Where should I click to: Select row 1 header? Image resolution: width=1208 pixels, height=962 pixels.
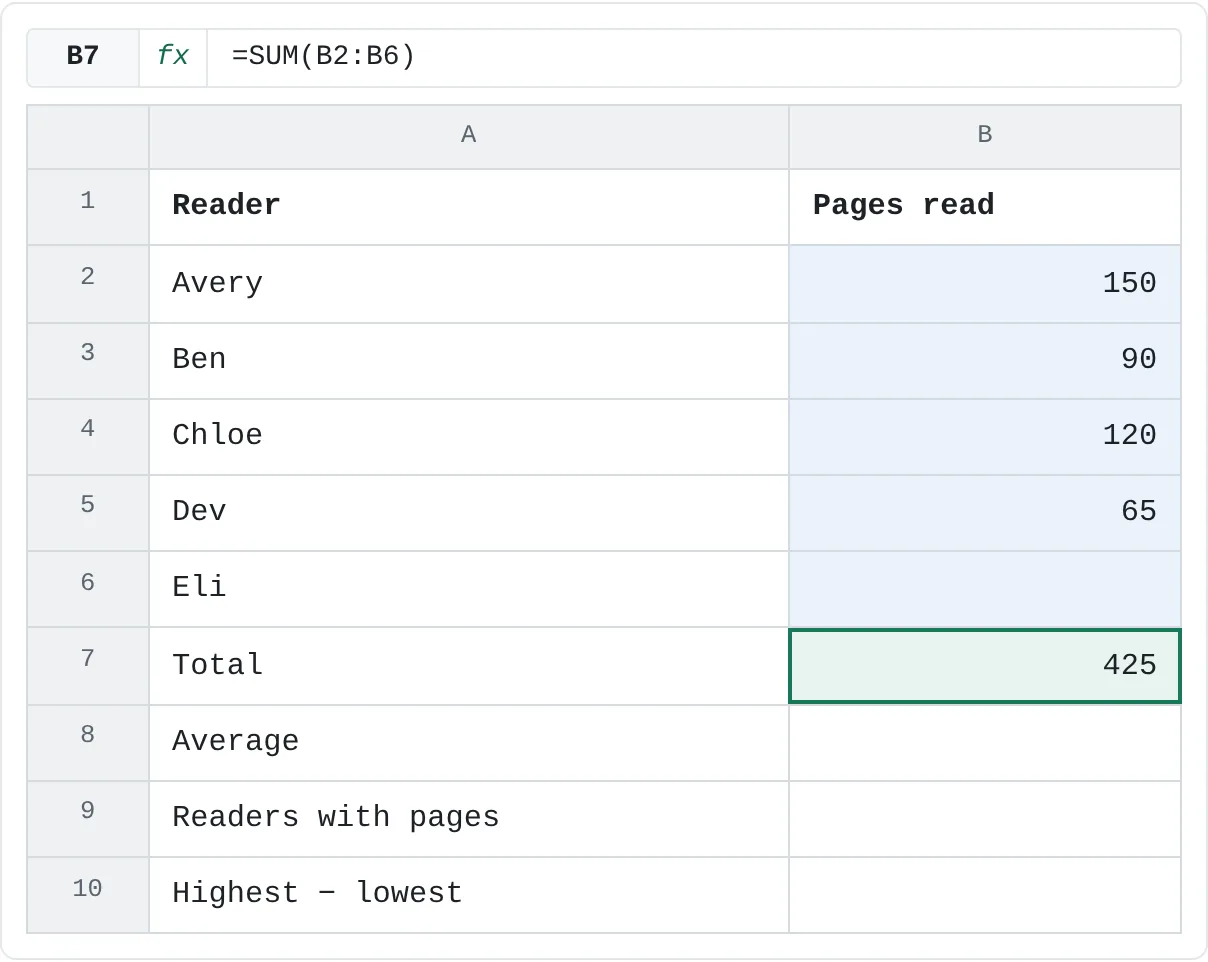[x=88, y=206]
